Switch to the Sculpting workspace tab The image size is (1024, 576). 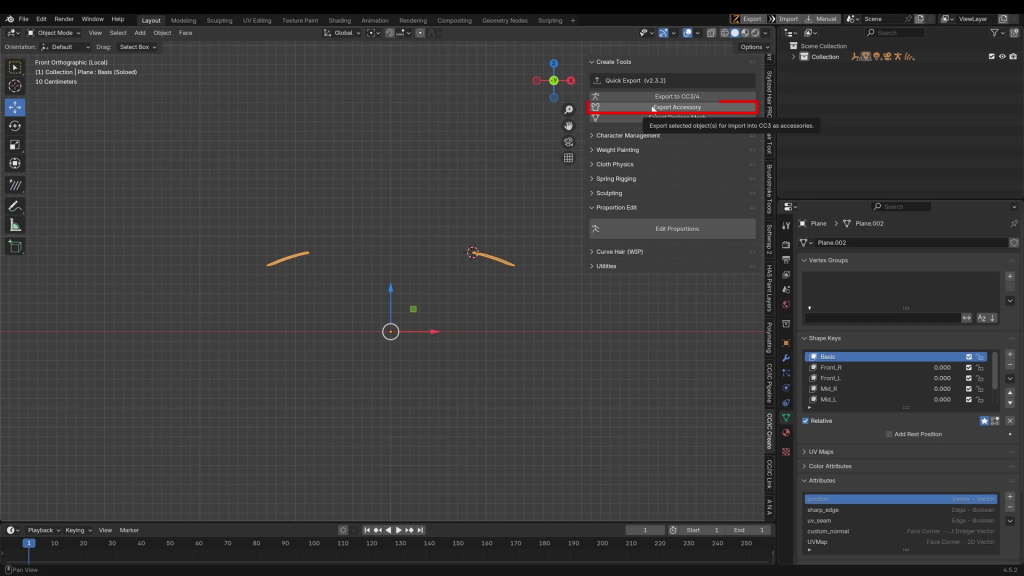tap(219, 20)
